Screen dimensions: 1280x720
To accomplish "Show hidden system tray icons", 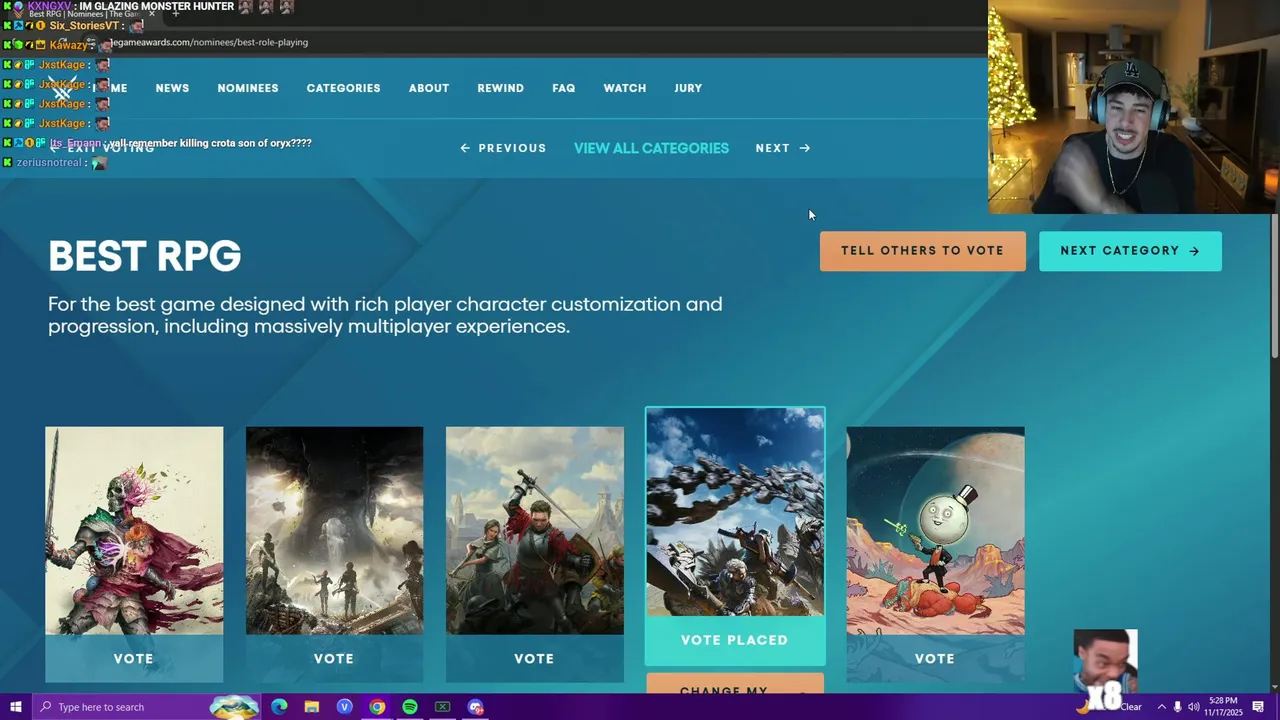I will tap(1161, 707).
